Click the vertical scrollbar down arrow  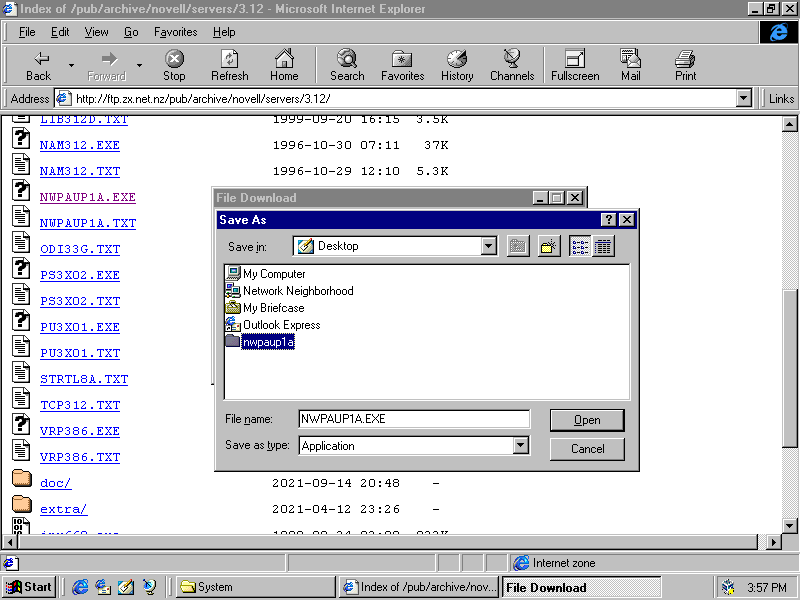789,526
